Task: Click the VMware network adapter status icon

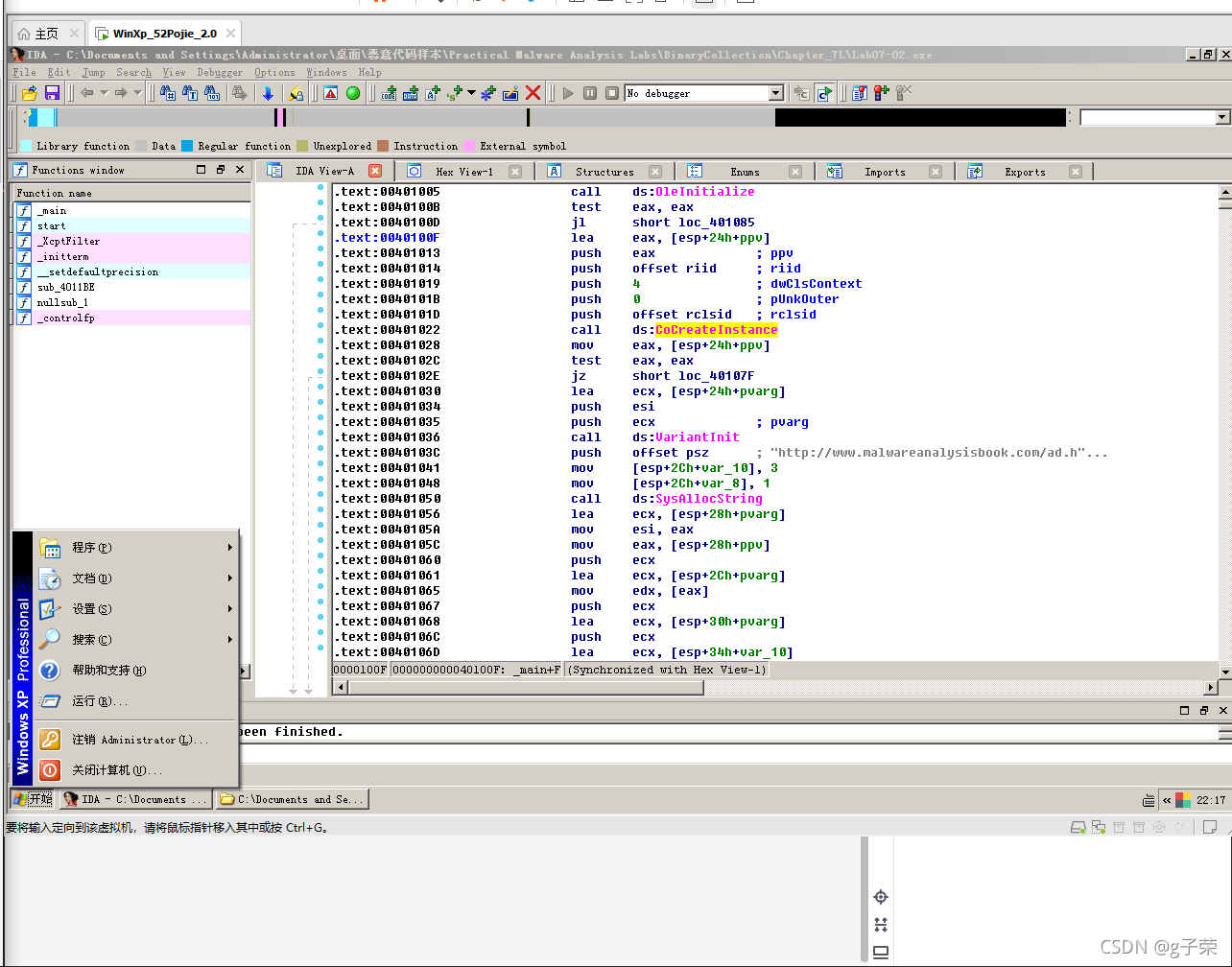Action: pos(1097,827)
